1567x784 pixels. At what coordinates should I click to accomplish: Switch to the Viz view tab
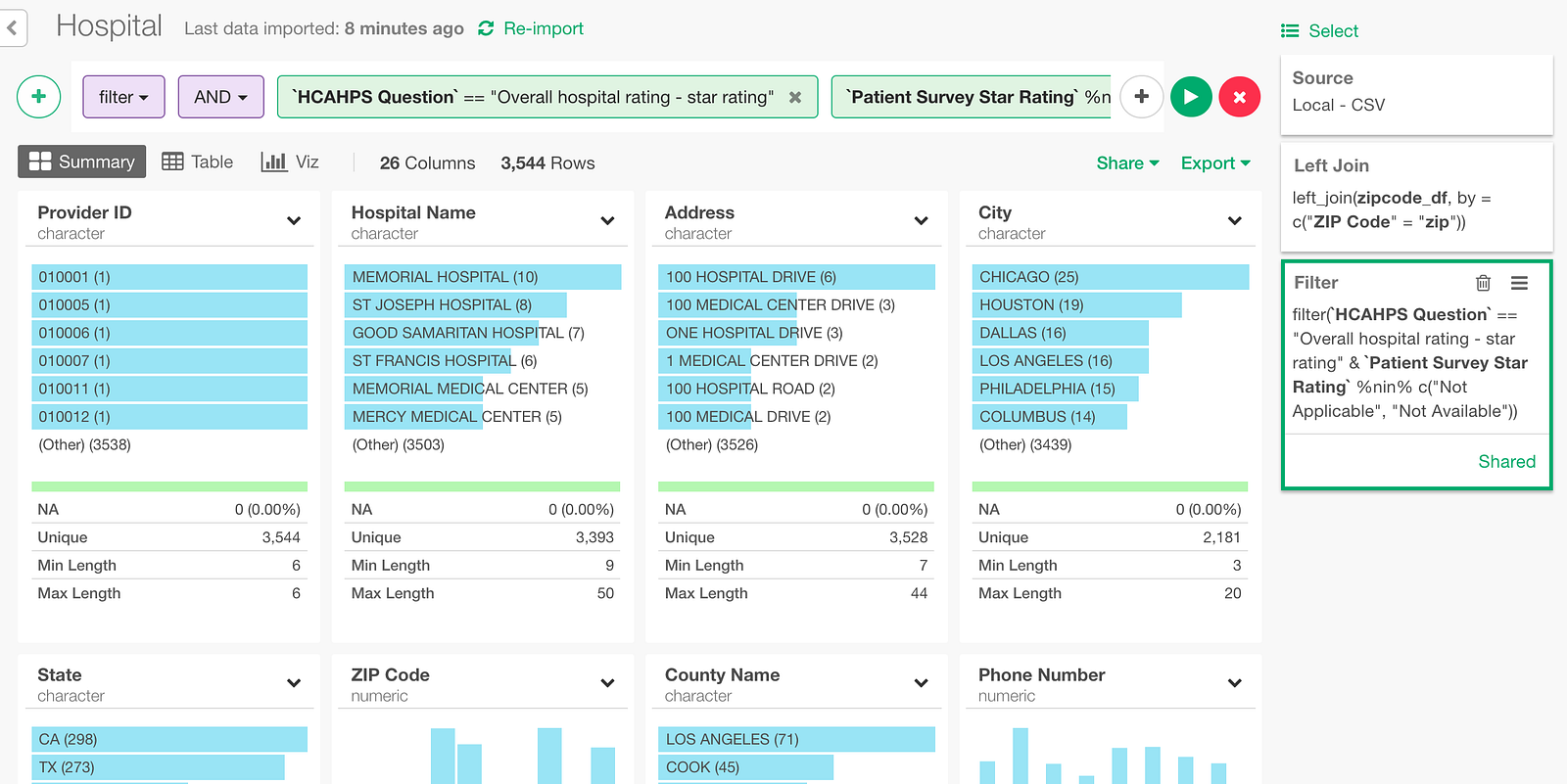tap(290, 161)
